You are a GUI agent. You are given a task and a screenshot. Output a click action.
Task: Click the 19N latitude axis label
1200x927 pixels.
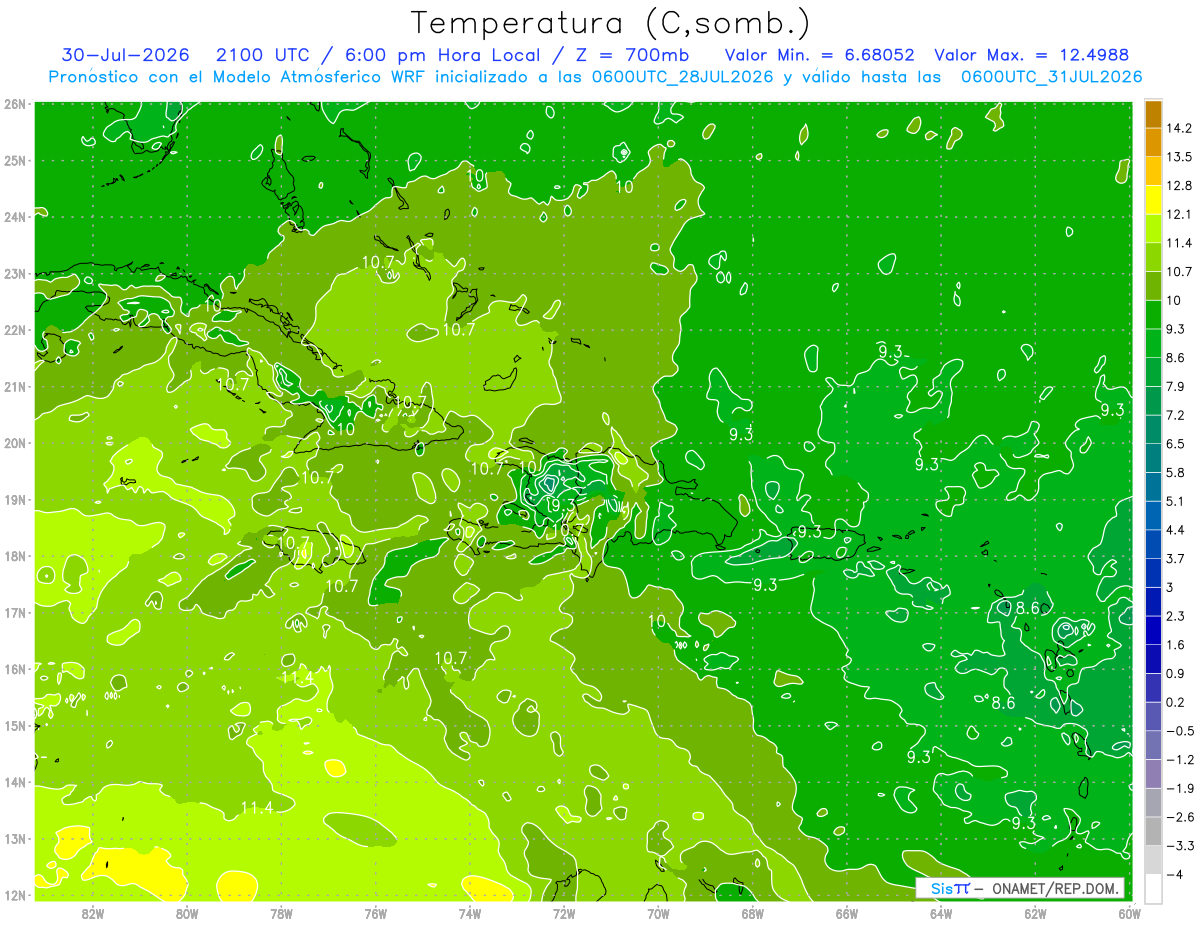point(14,499)
